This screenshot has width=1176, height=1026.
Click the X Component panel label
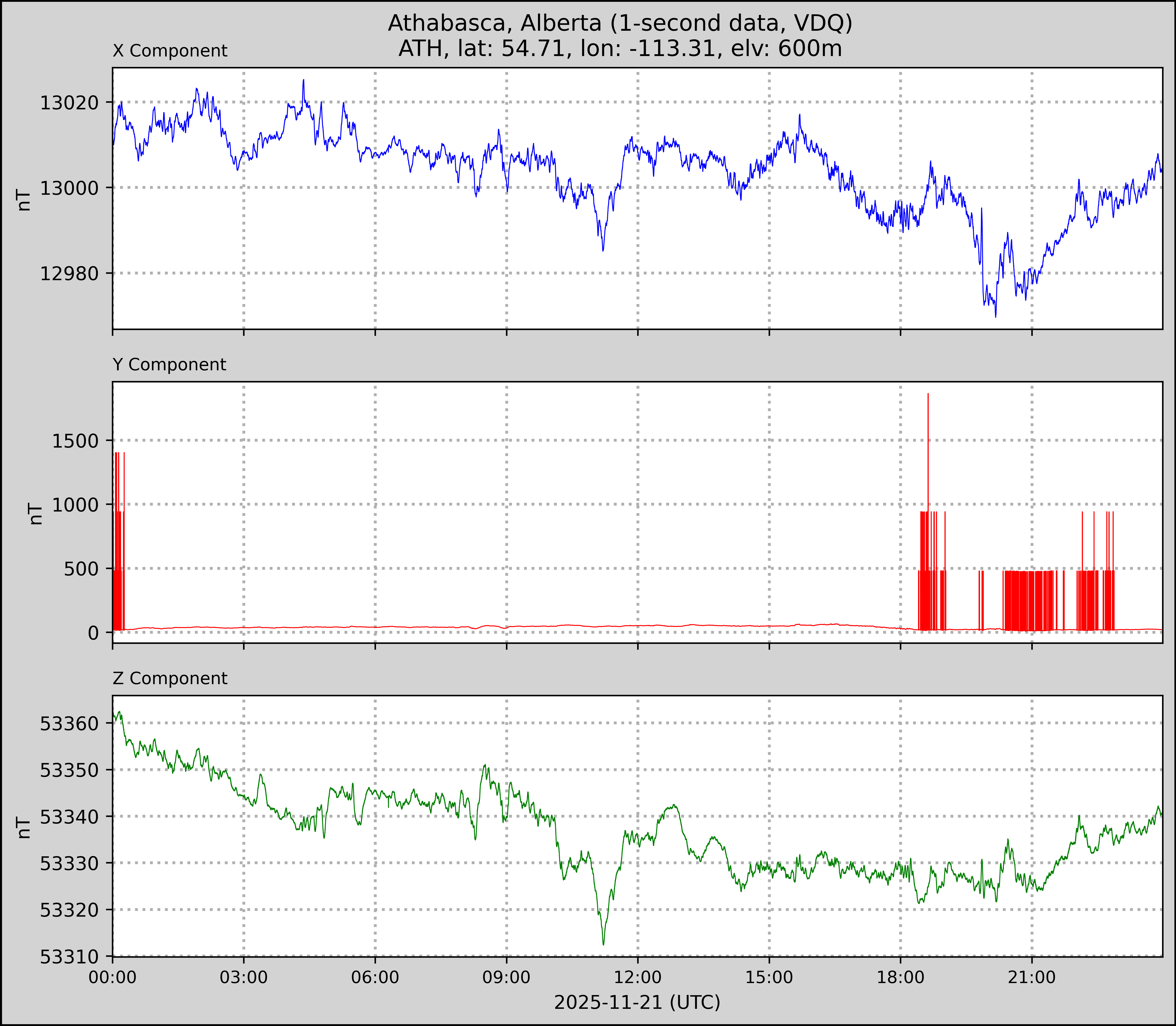[170, 51]
